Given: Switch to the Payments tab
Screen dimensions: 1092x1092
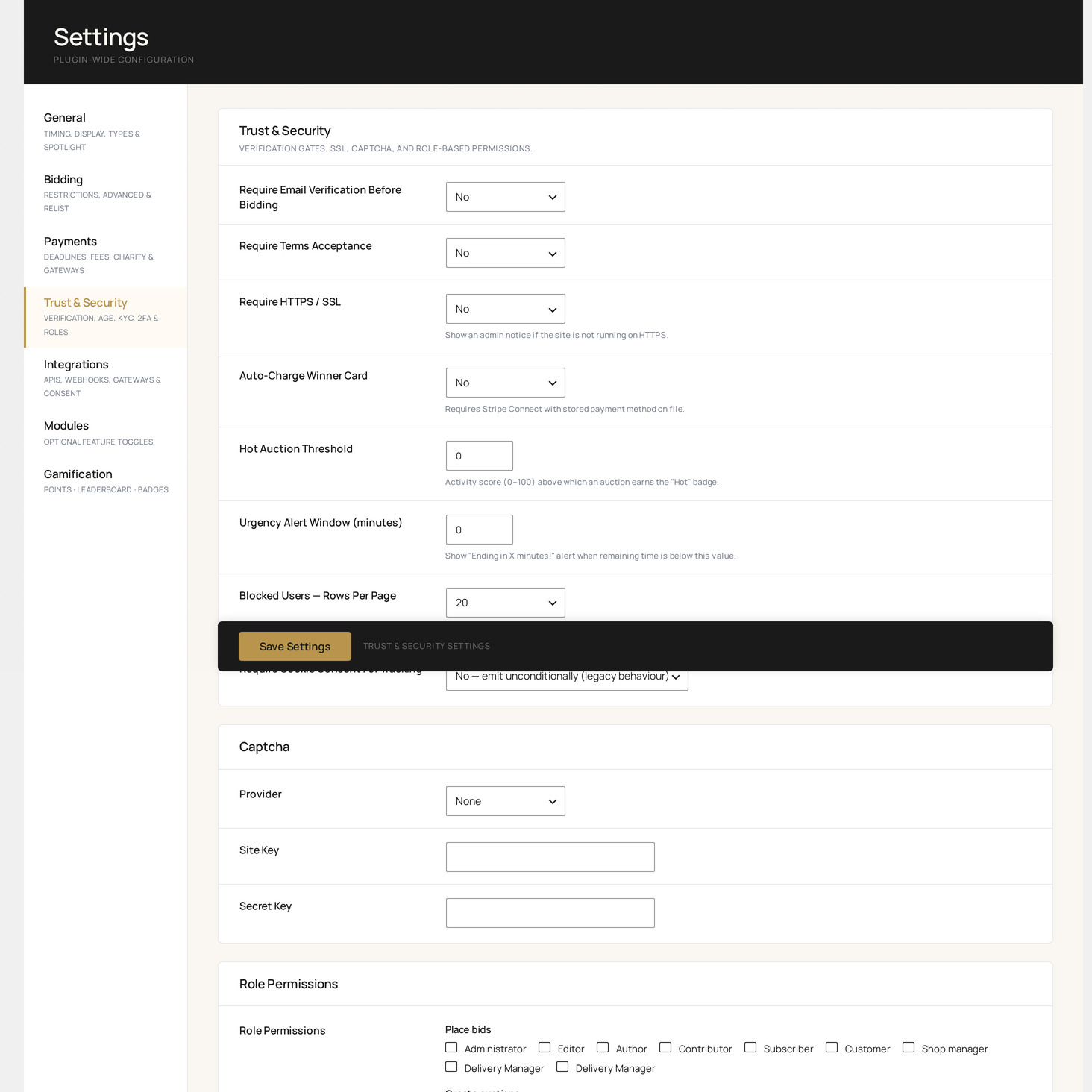Looking at the screenshot, I should tap(105, 256).
